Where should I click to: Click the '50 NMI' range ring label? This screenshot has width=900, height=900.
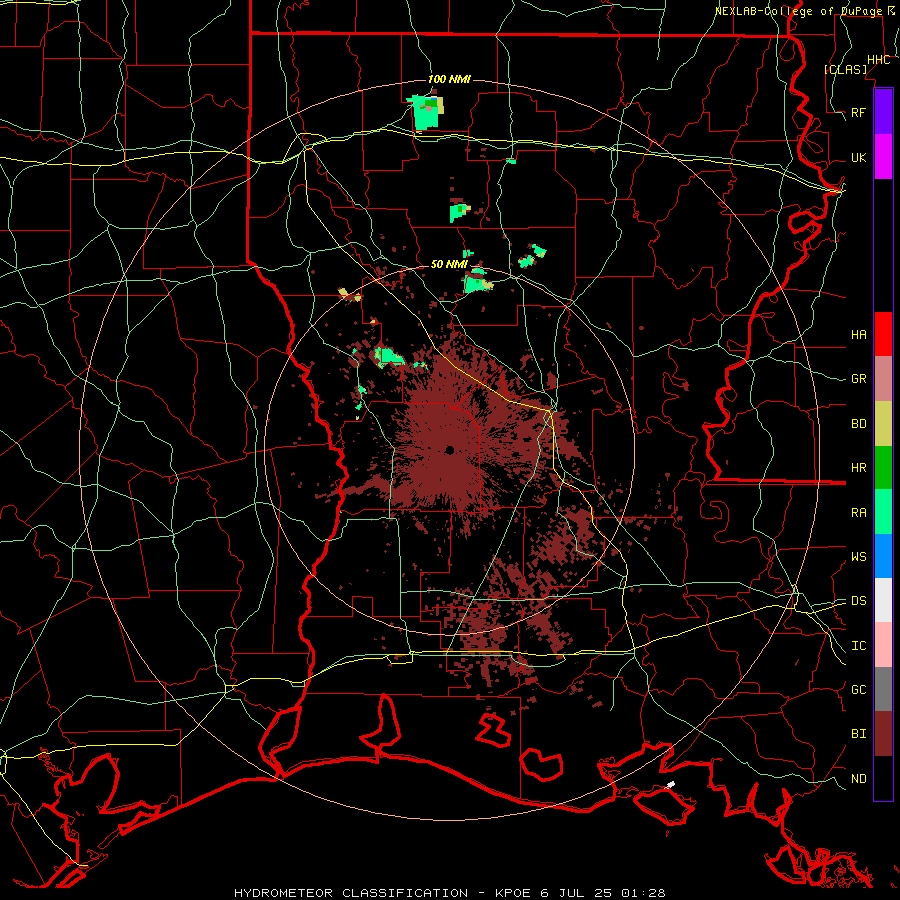point(449,265)
